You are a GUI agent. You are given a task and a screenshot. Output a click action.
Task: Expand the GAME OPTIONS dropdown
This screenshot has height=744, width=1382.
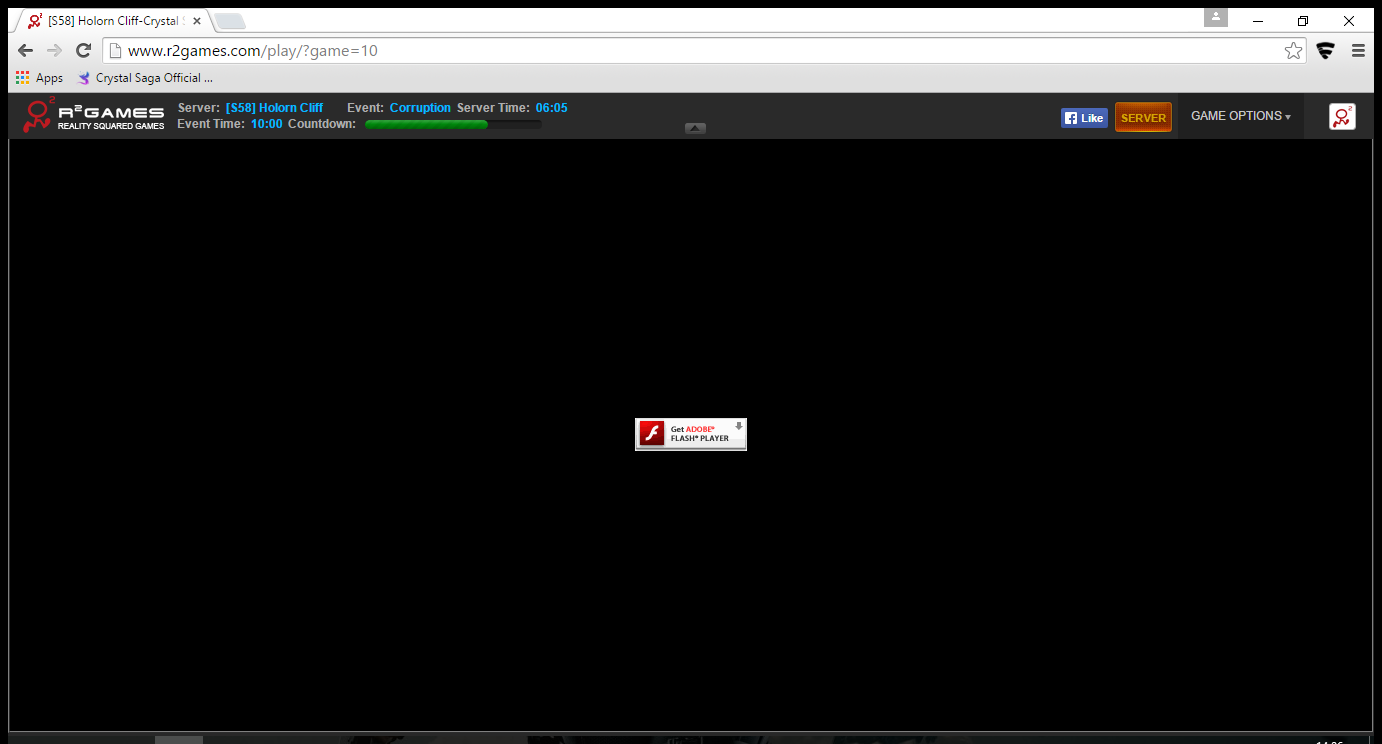coord(1240,117)
